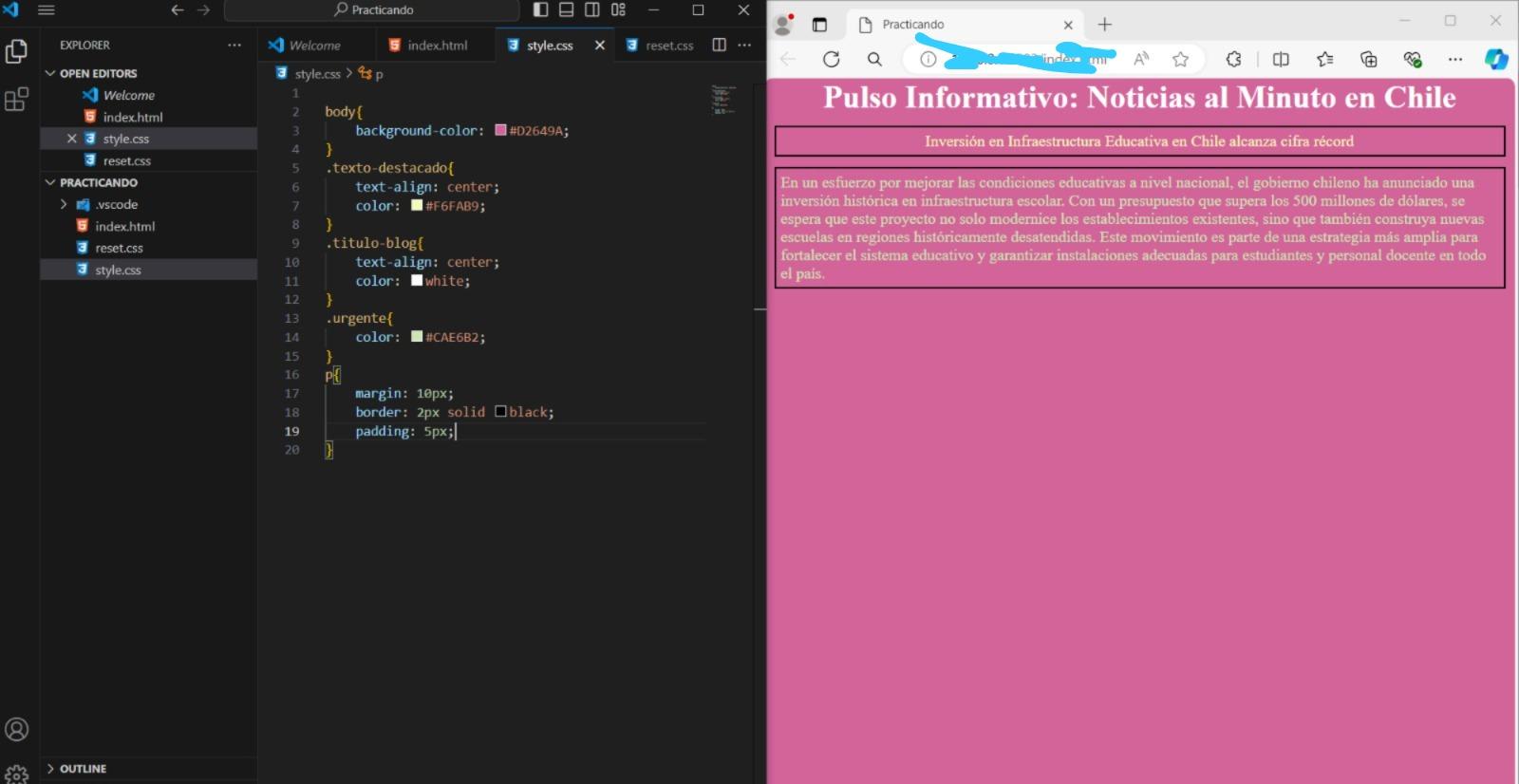Toggle bottom panel layout icon

point(567,9)
